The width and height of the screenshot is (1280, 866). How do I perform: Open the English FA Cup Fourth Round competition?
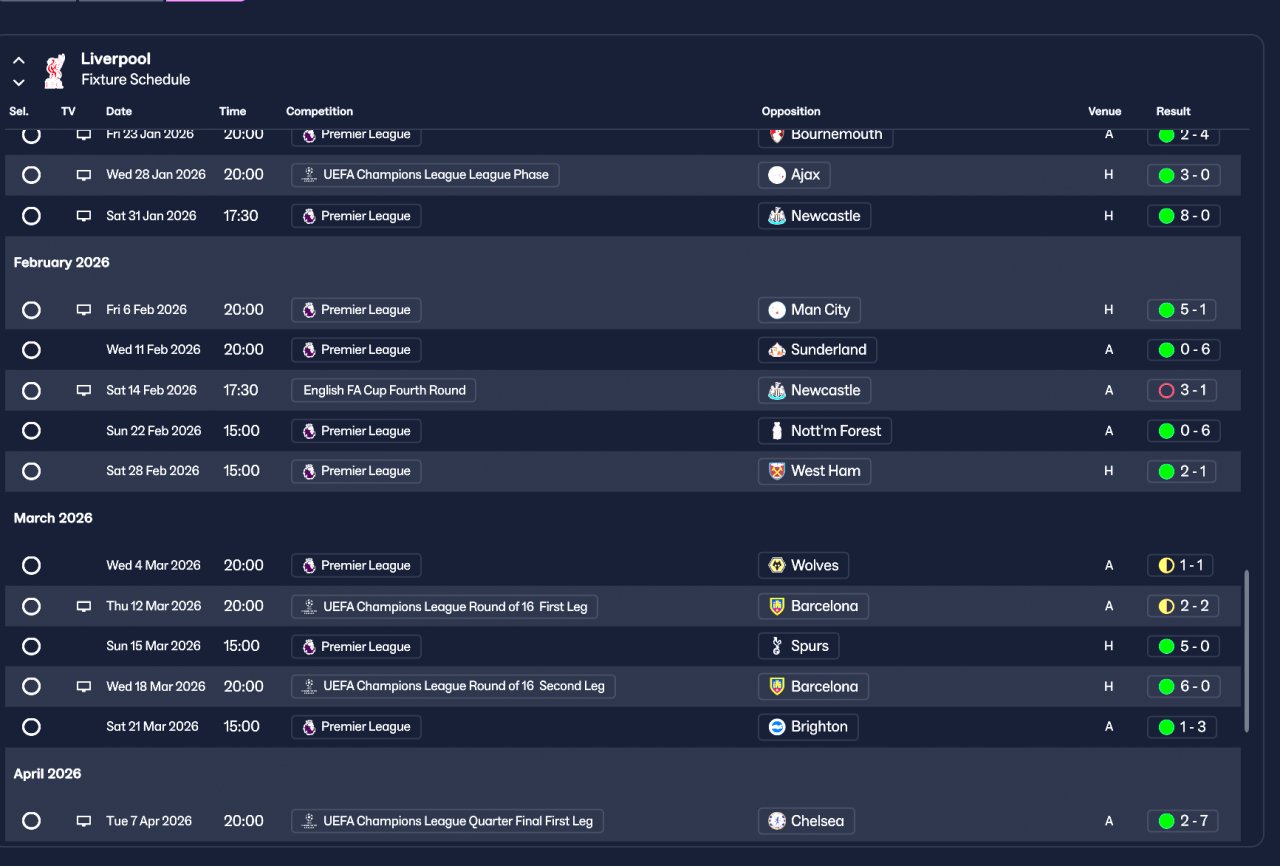(x=384, y=391)
